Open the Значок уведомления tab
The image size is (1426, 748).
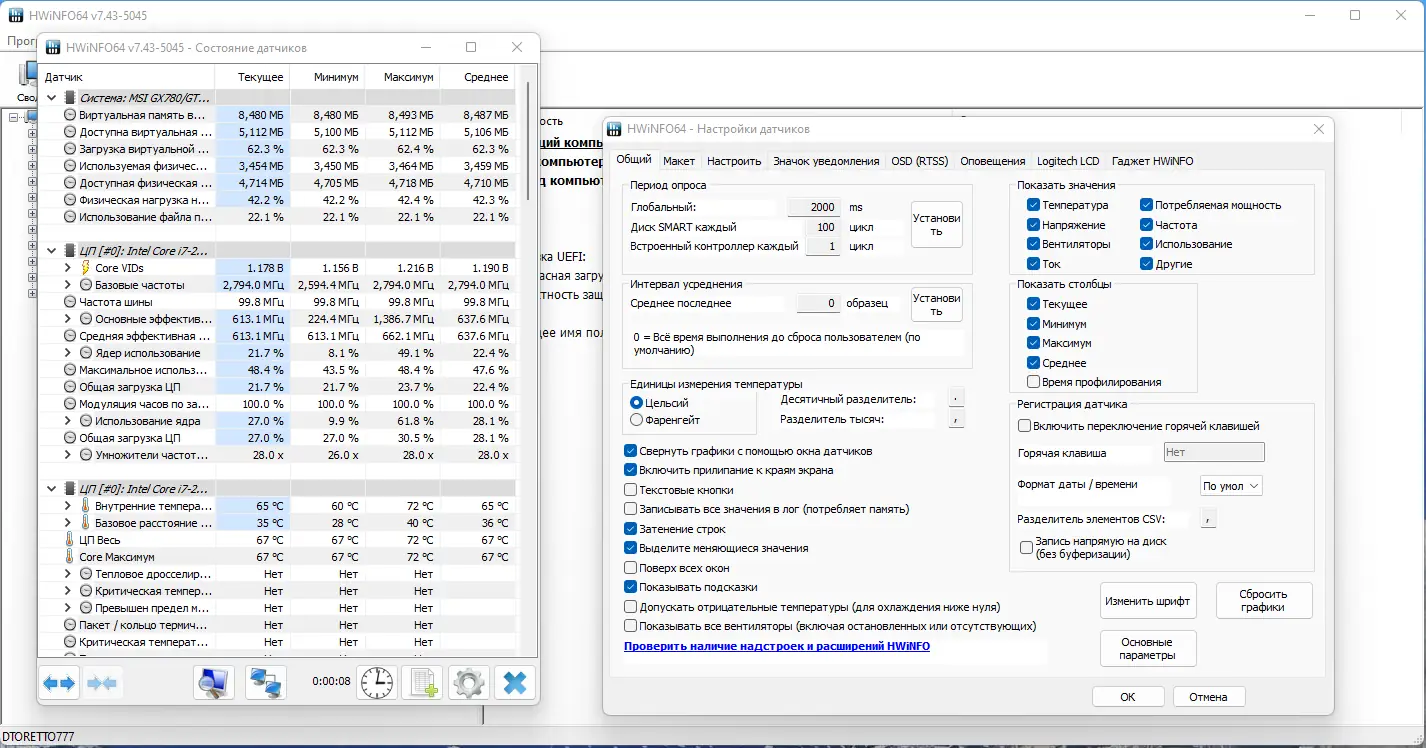click(827, 161)
